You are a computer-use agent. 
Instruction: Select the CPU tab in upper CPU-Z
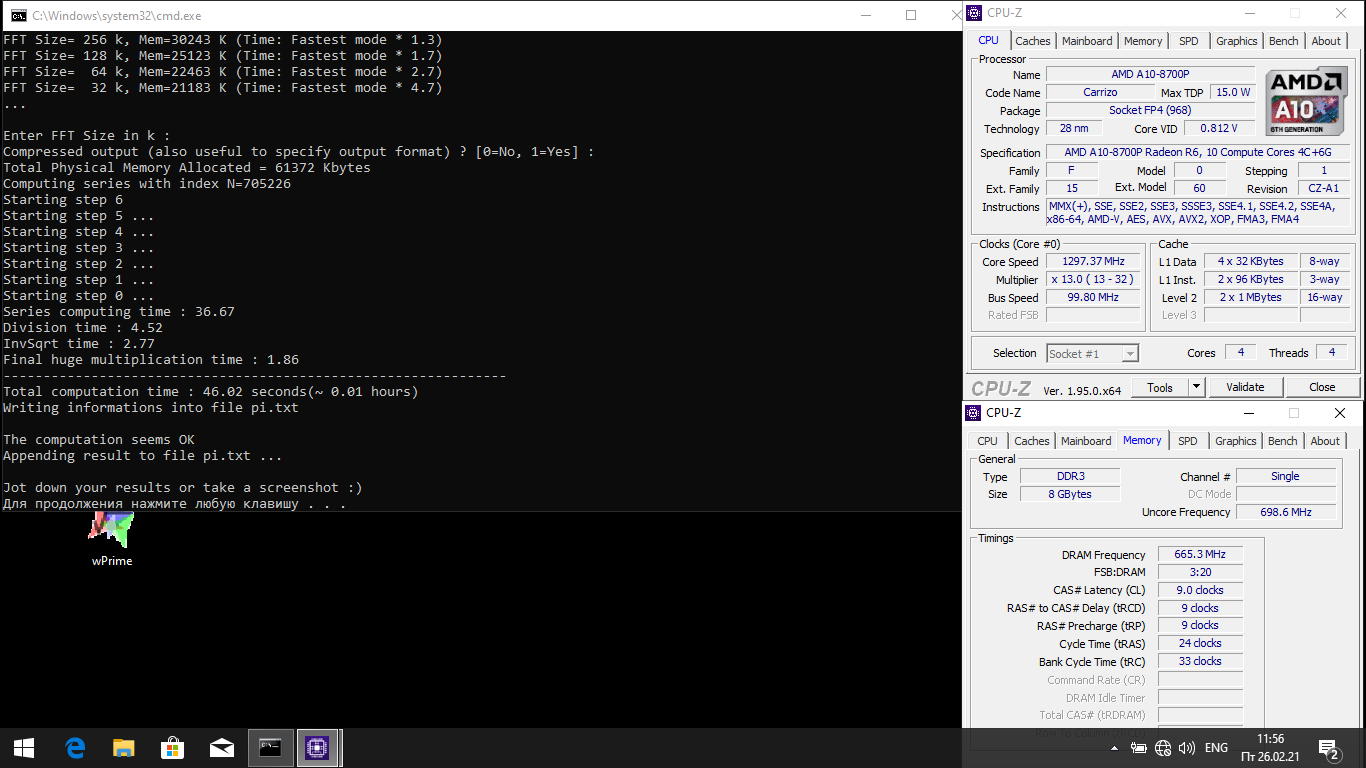point(988,40)
